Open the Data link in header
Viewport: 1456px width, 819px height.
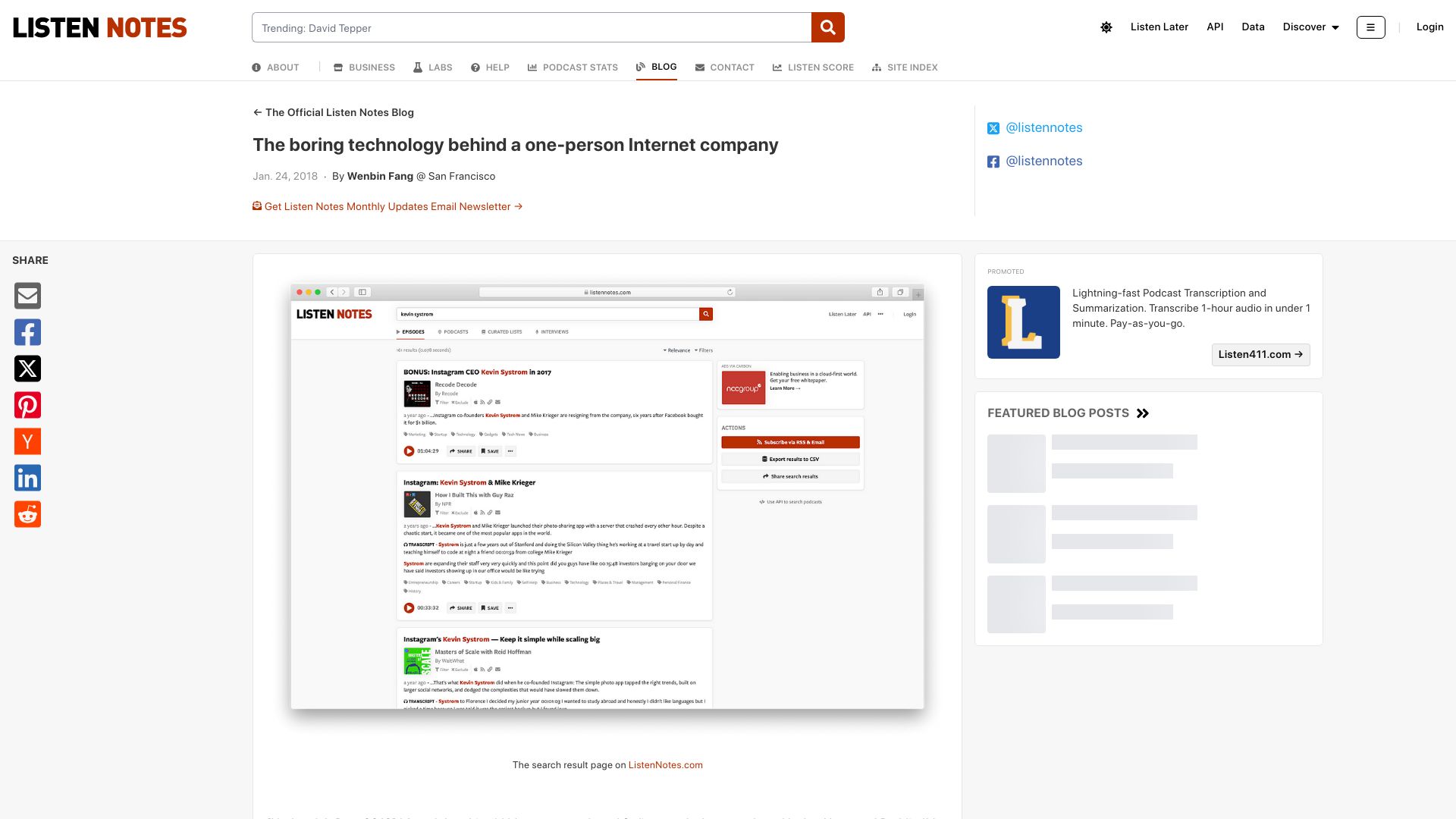tap(1253, 27)
